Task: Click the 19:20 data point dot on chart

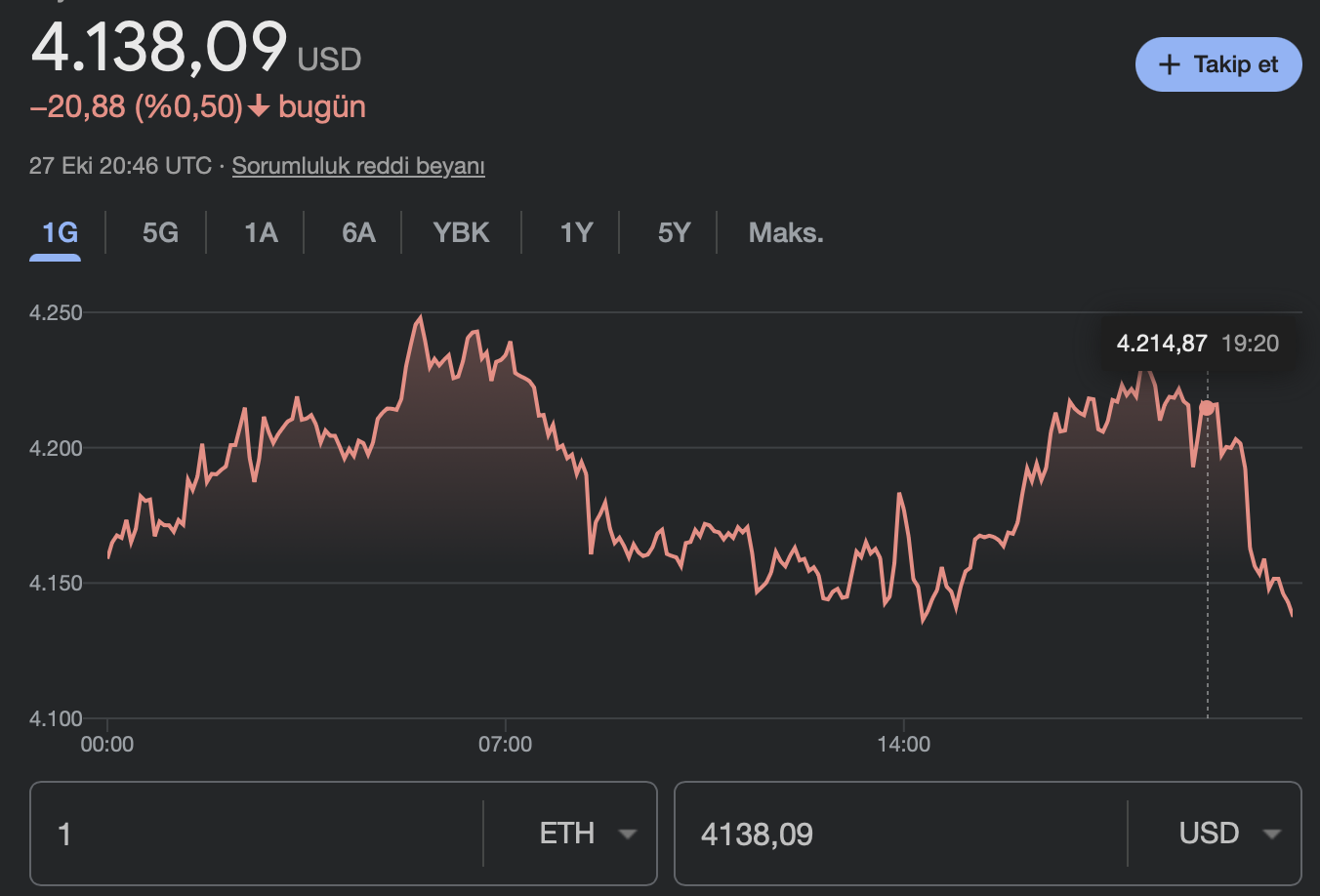Action: coord(1208,408)
